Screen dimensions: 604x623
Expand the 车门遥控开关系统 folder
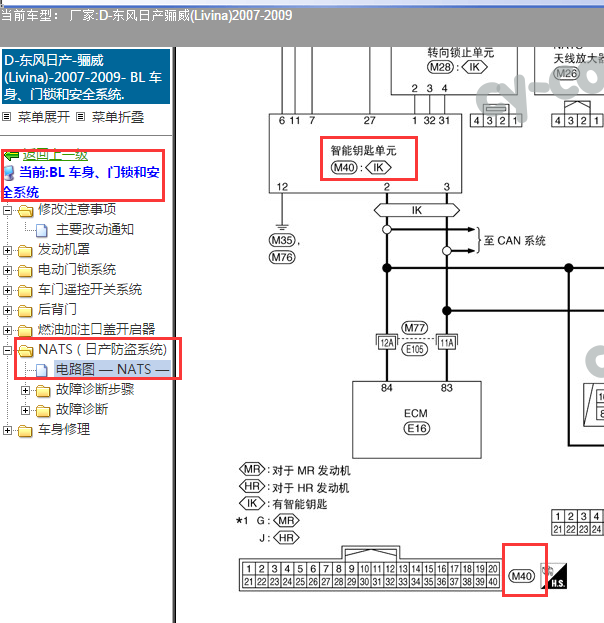[x=7, y=290]
